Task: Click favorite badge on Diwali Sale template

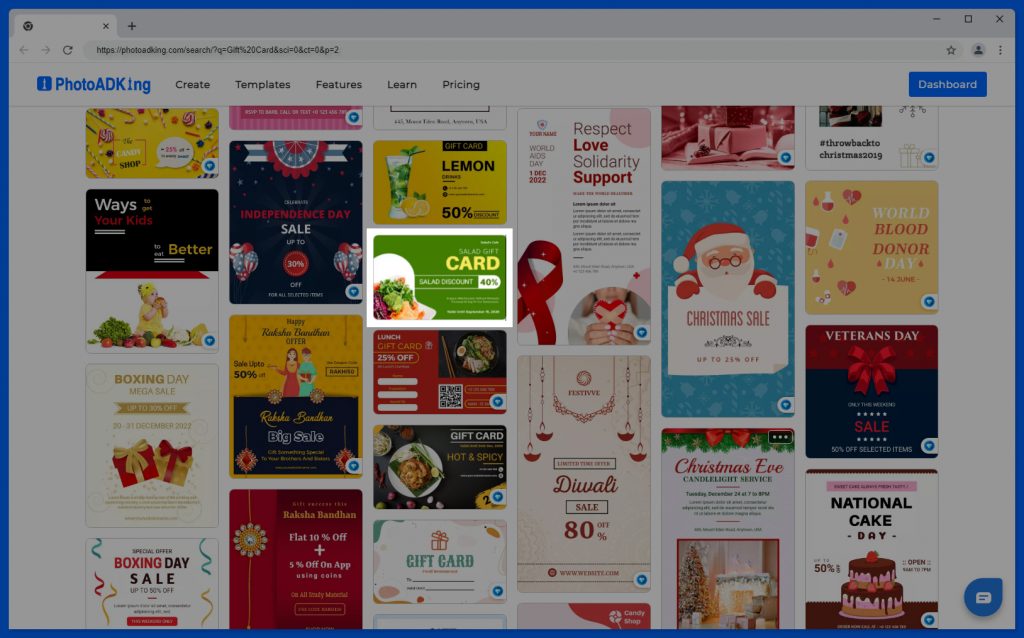Action: (x=641, y=580)
